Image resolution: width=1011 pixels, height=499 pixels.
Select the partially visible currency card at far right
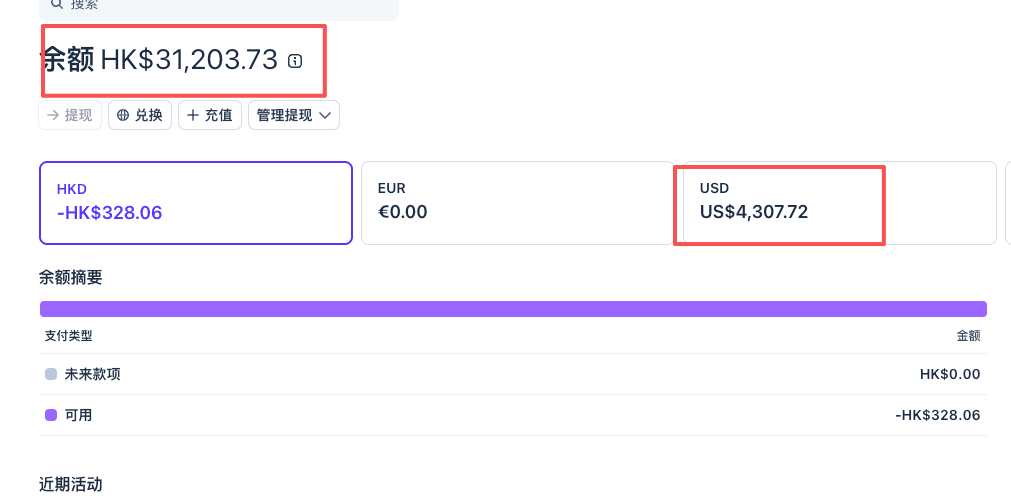(x=1008, y=203)
